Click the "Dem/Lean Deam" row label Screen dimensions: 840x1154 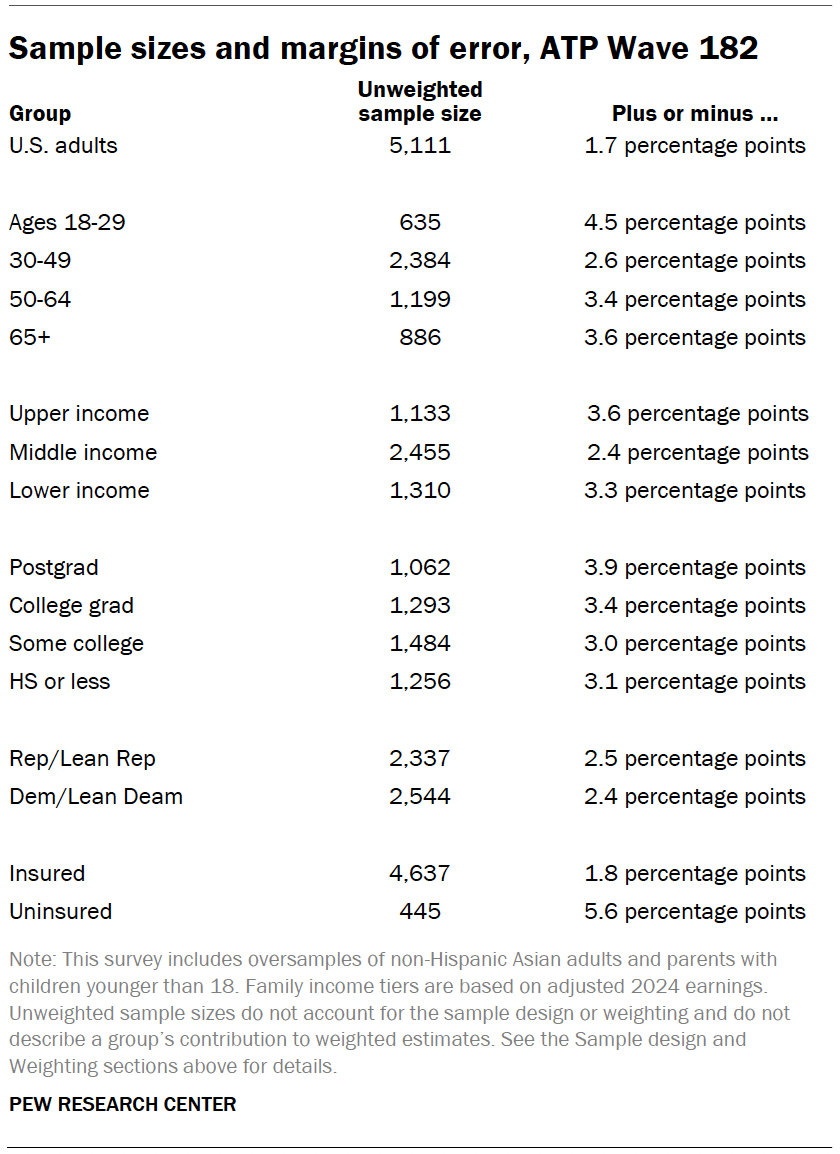point(96,797)
